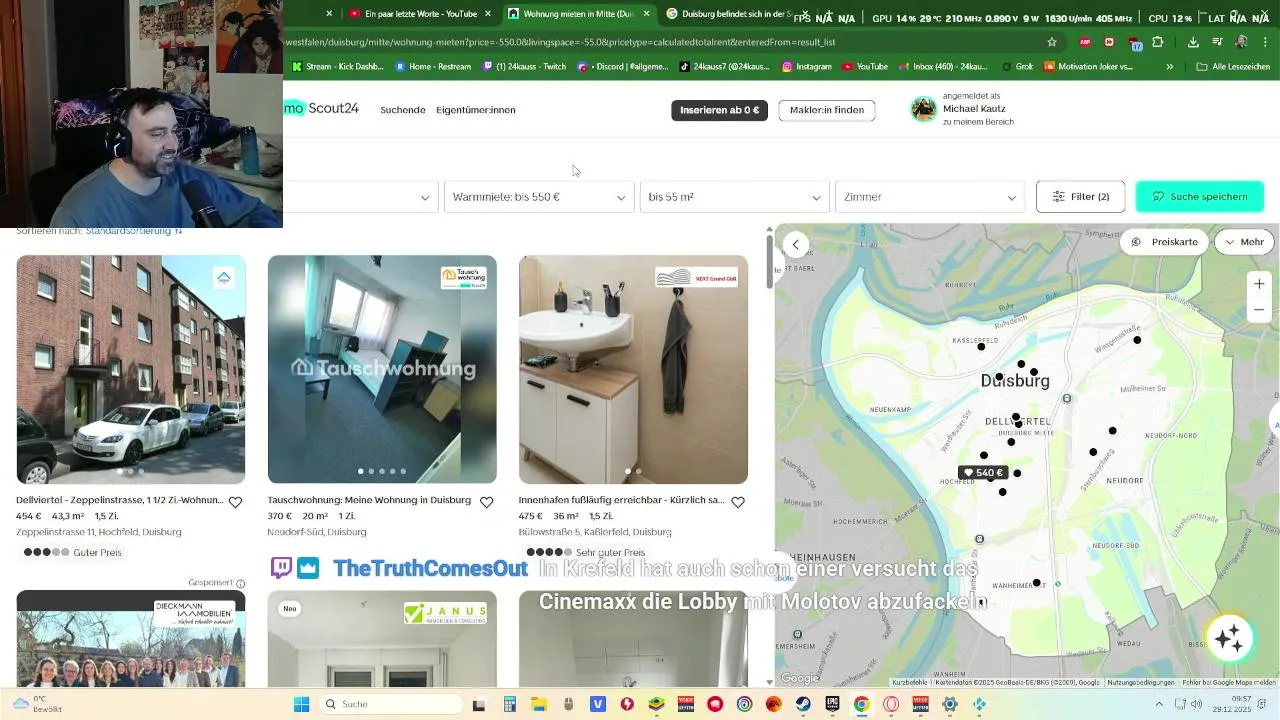Viewport: 1280px width, 720px height.
Task: Close the 'Wohnung mieten in Mitte' tab
Action: pyautogui.click(x=646, y=14)
